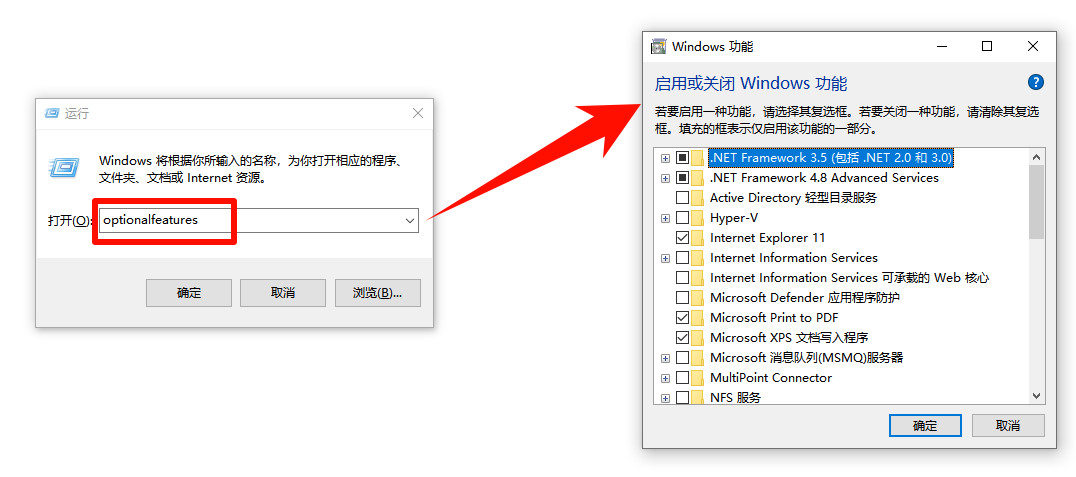The height and width of the screenshot is (477, 1076).
Task: Select .NET Framework 3.5 list item text
Action: tap(831, 158)
